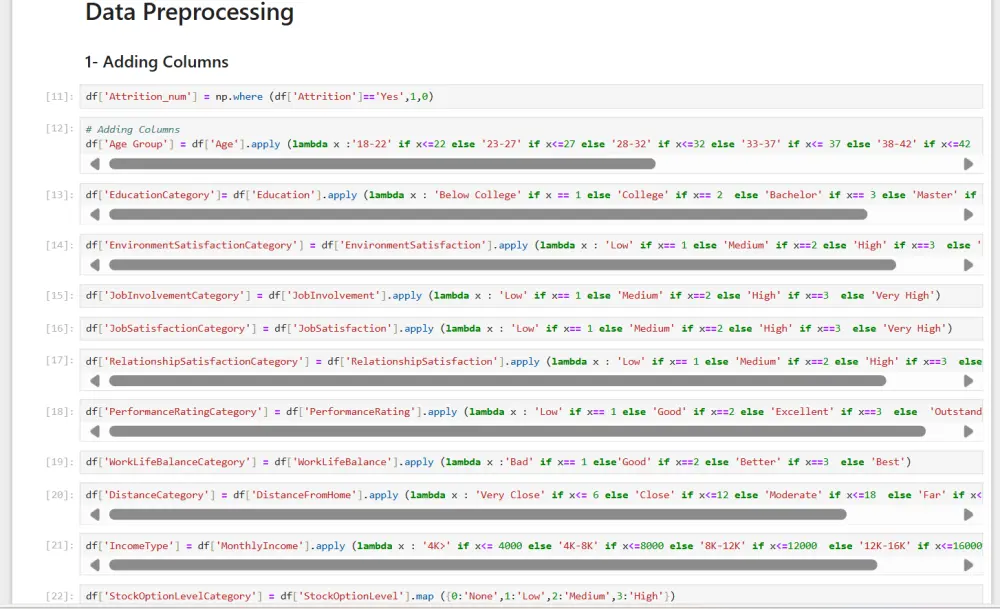This screenshot has height=609, width=1000.
Task: Click the "1- Adding Columns" heading
Action: pos(157,62)
